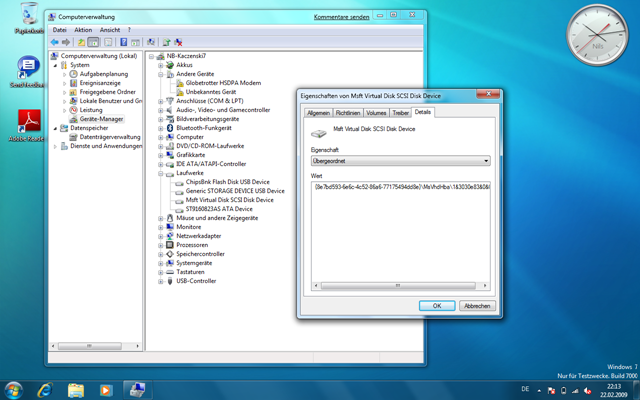Image resolution: width=640 pixels, height=400 pixels.
Task: Click the Tastaturen keyboard icon
Action: click(x=170, y=272)
